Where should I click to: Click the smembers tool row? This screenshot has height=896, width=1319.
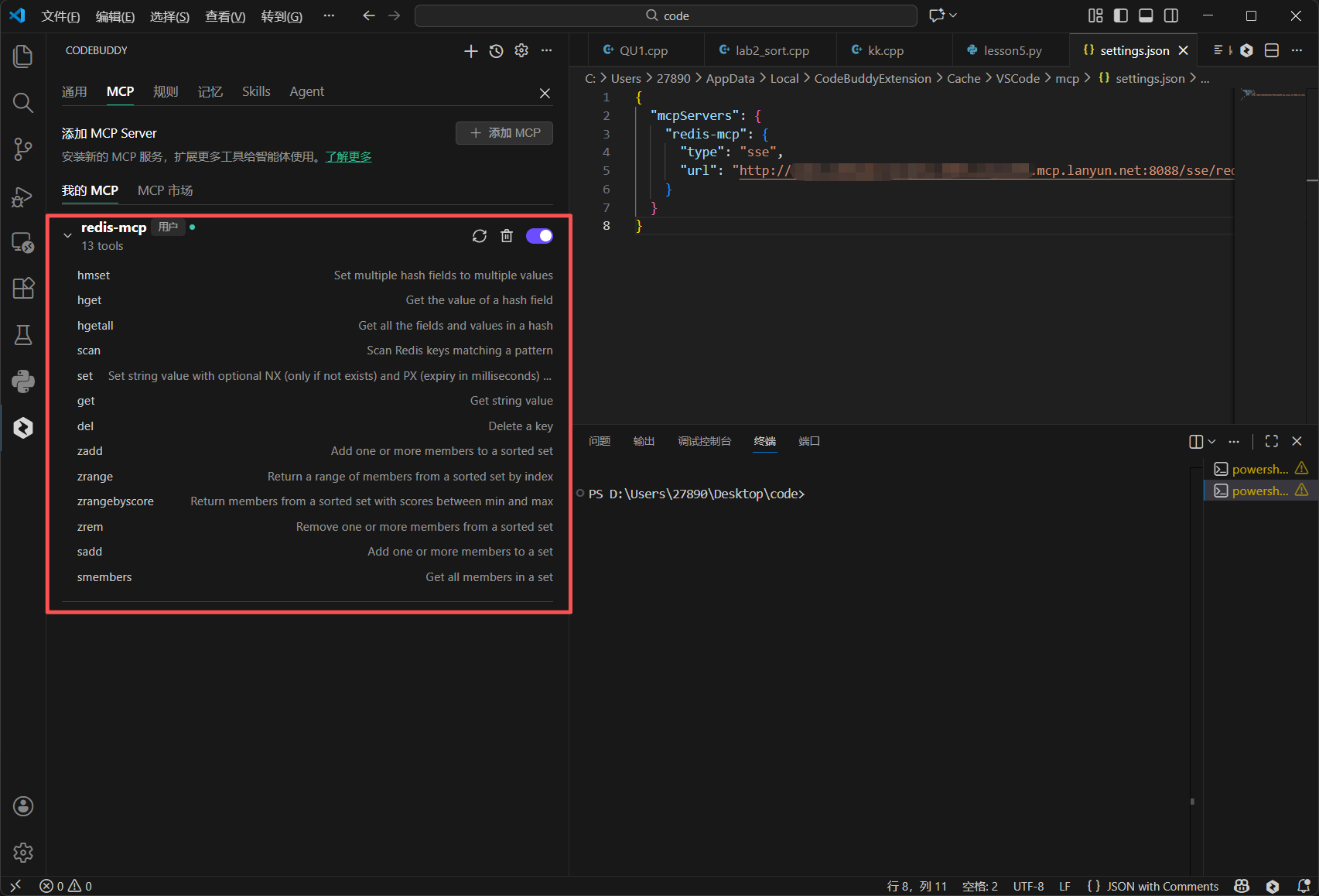315,577
